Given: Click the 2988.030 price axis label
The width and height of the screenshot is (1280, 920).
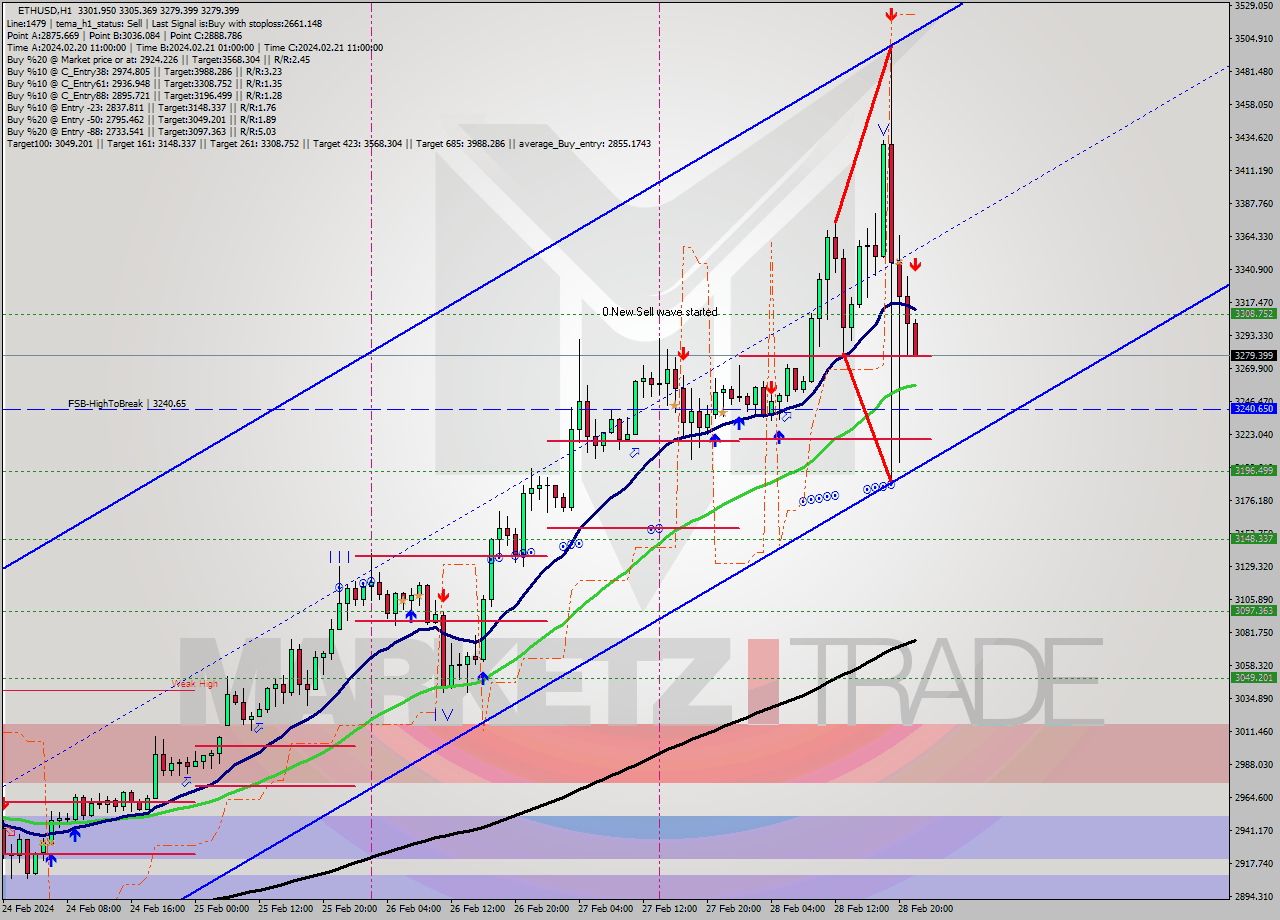Looking at the screenshot, I should coord(1253,765).
